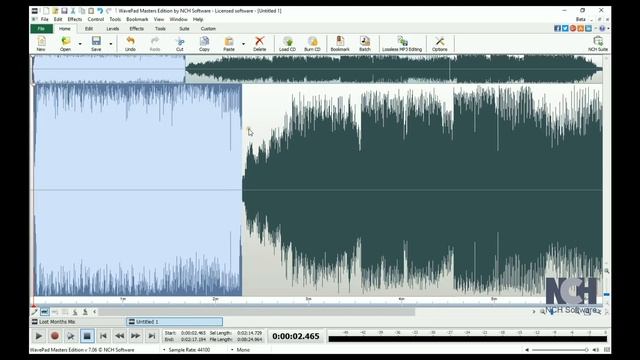This screenshot has height=360, width=640.
Task: Stop playback with the square Stop button
Action: (87, 336)
